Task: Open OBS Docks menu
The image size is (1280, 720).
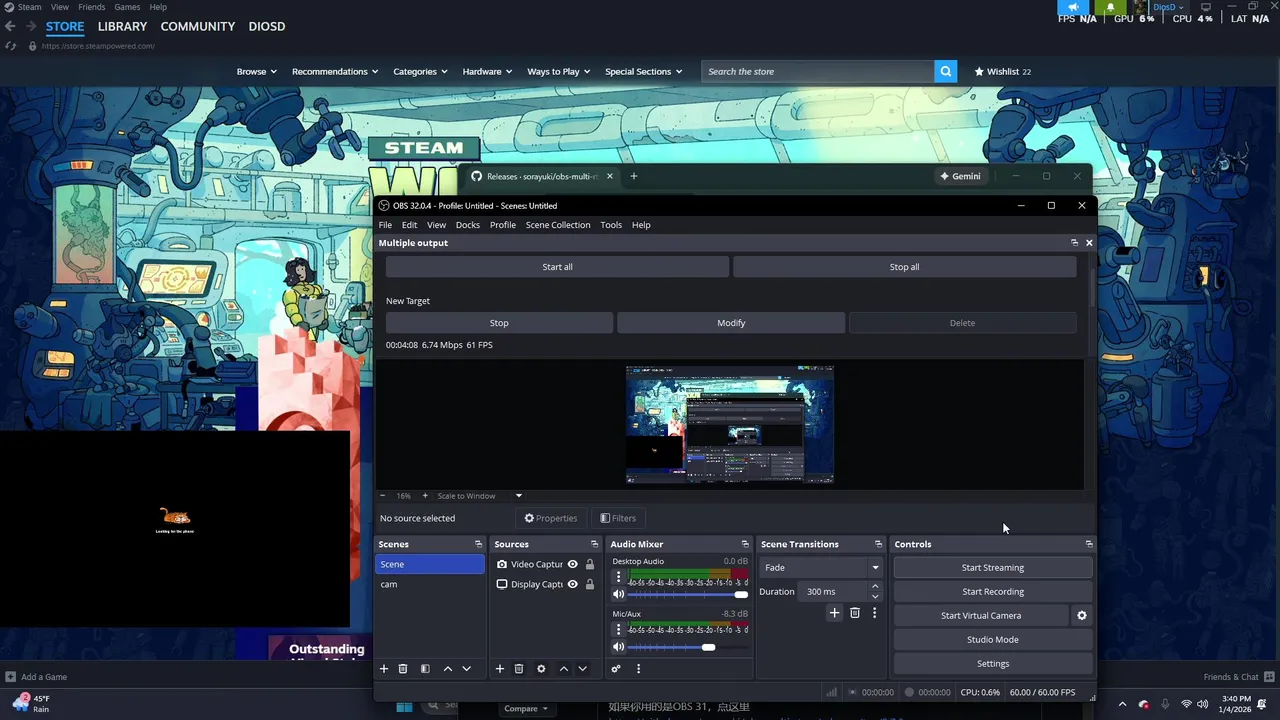Action: 468,225
